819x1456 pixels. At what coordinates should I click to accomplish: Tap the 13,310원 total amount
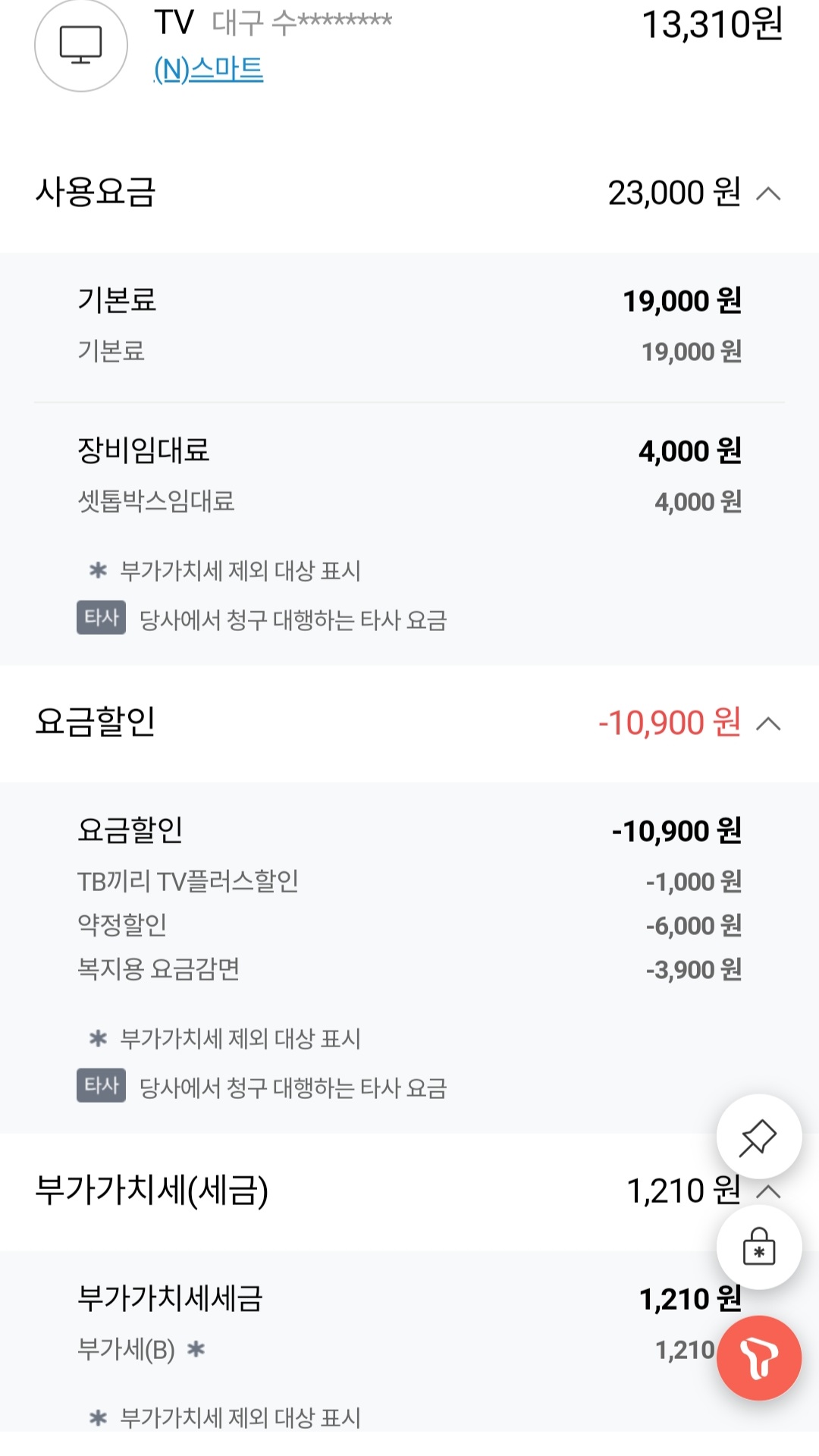(x=711, y=25)
